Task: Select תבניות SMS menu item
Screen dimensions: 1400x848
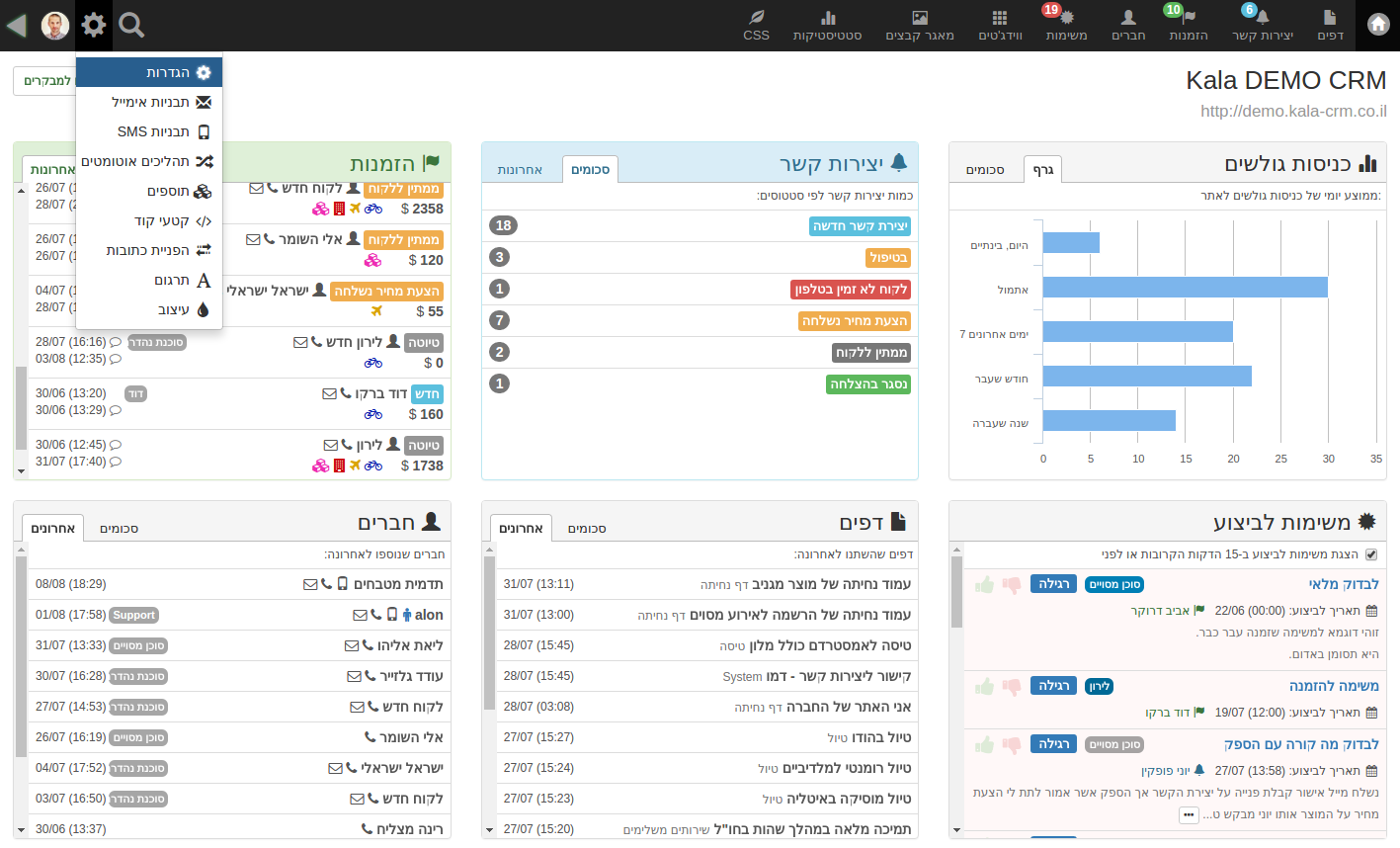Action: pos(149,131)
